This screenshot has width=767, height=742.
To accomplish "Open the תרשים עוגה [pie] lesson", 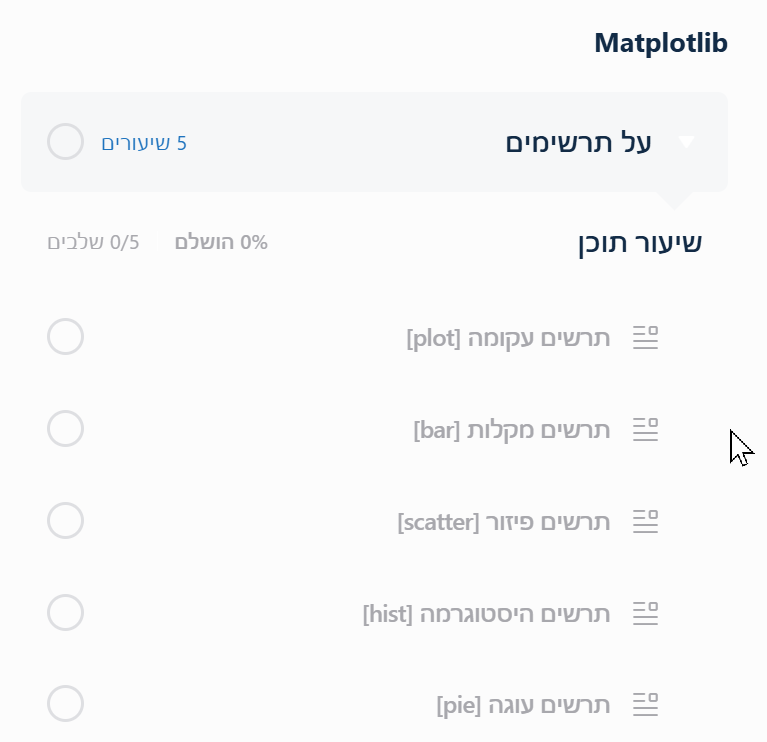I will (523, 704).
